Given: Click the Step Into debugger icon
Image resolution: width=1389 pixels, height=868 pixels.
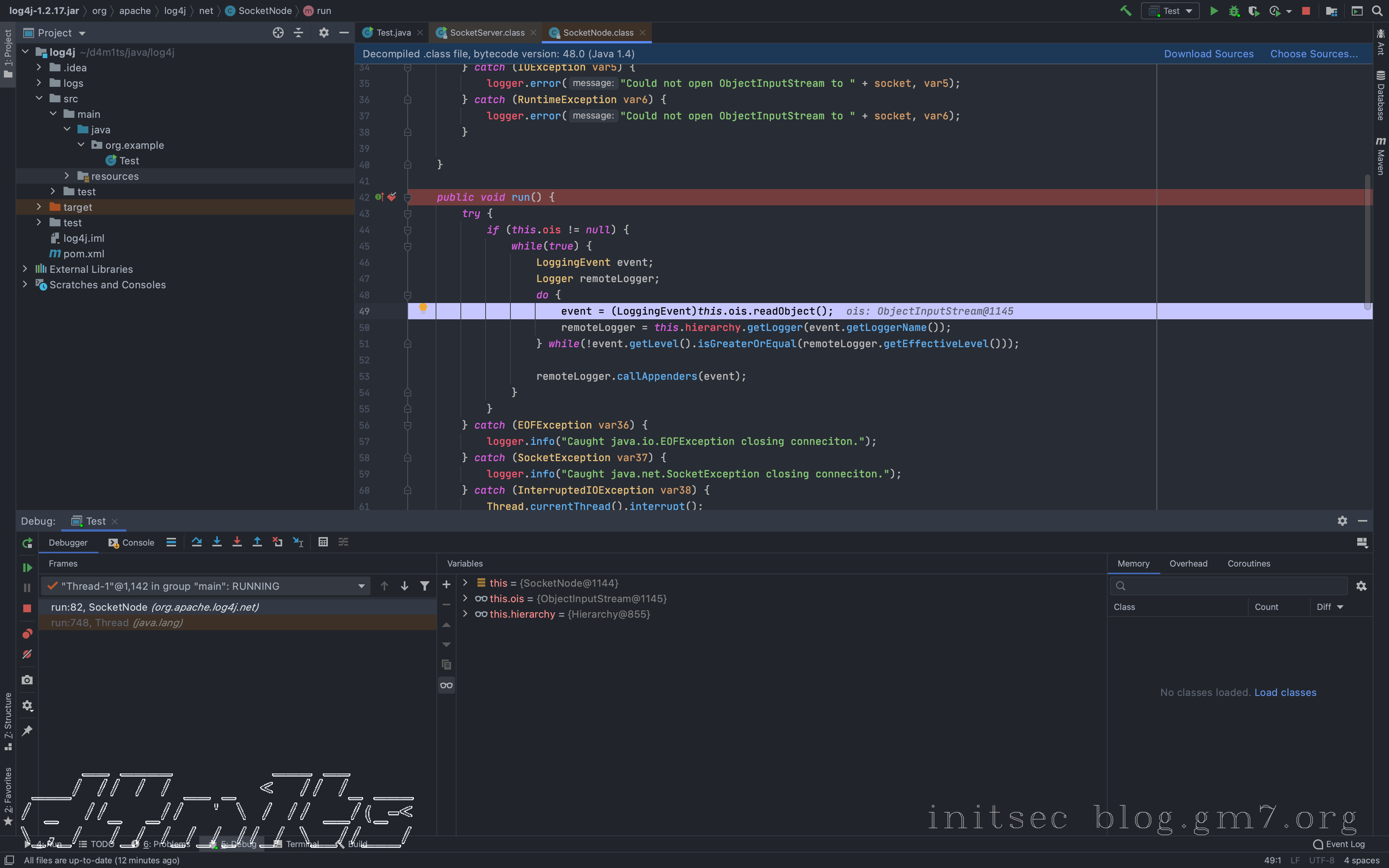Looking at the screenshot, I should [x=217, y=542].
